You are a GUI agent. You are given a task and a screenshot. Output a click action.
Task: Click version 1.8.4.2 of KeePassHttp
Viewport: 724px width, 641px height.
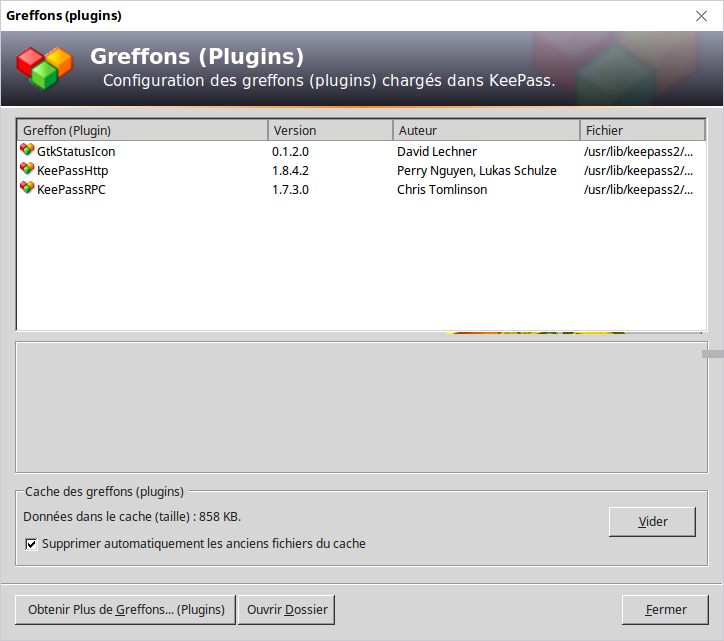(290, 171)
